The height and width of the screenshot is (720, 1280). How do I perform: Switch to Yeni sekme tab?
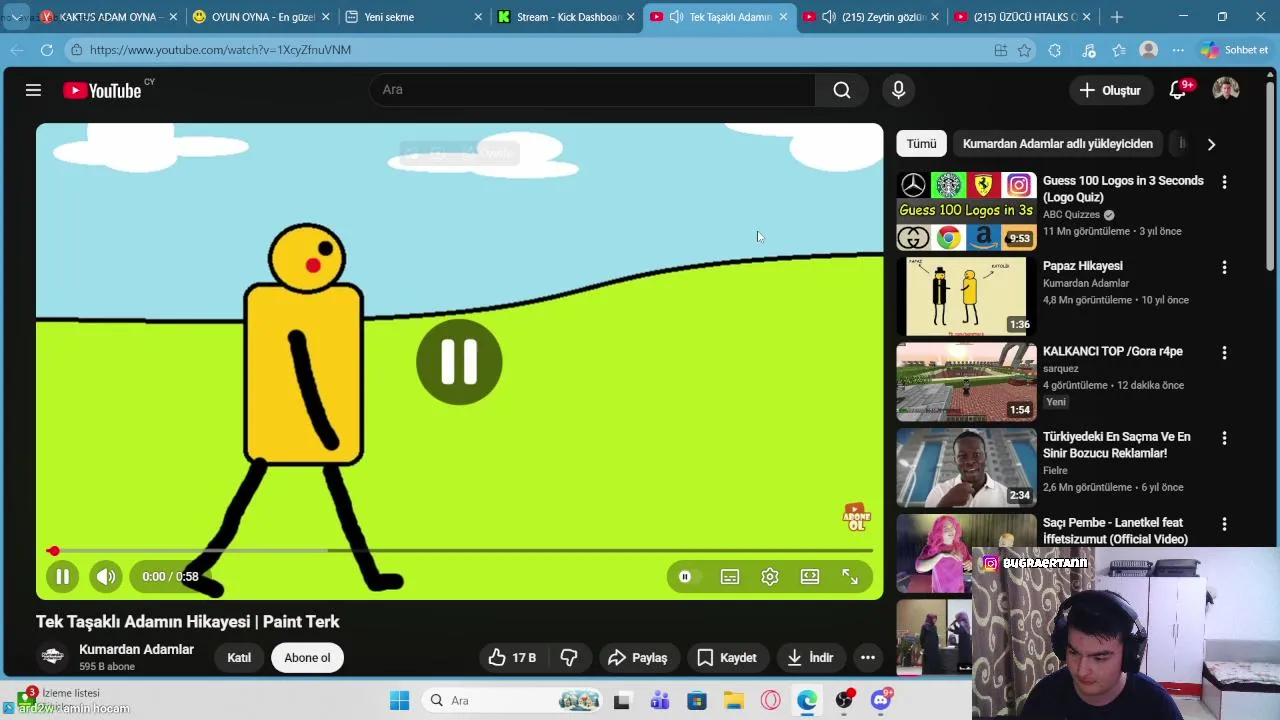pos(412,17)
